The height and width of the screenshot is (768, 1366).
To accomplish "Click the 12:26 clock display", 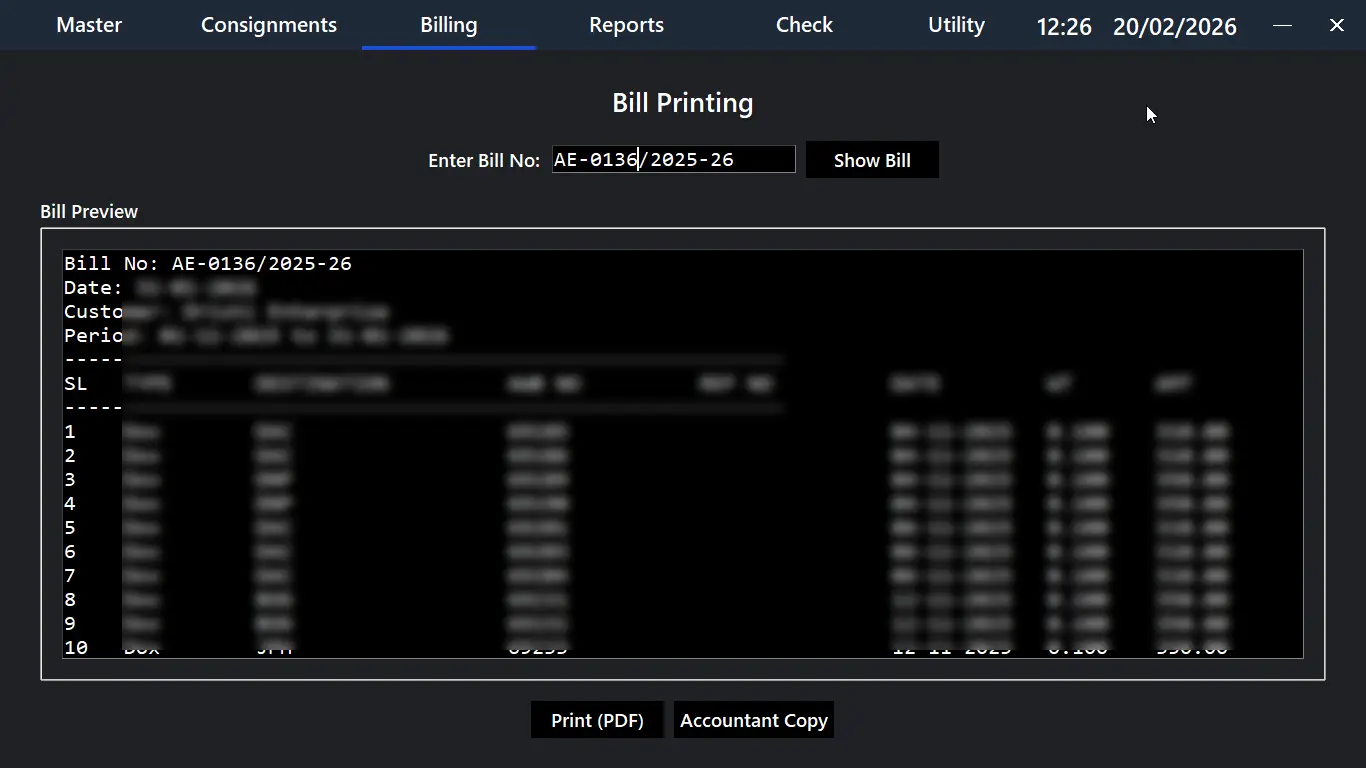I will coord(1064,27).
